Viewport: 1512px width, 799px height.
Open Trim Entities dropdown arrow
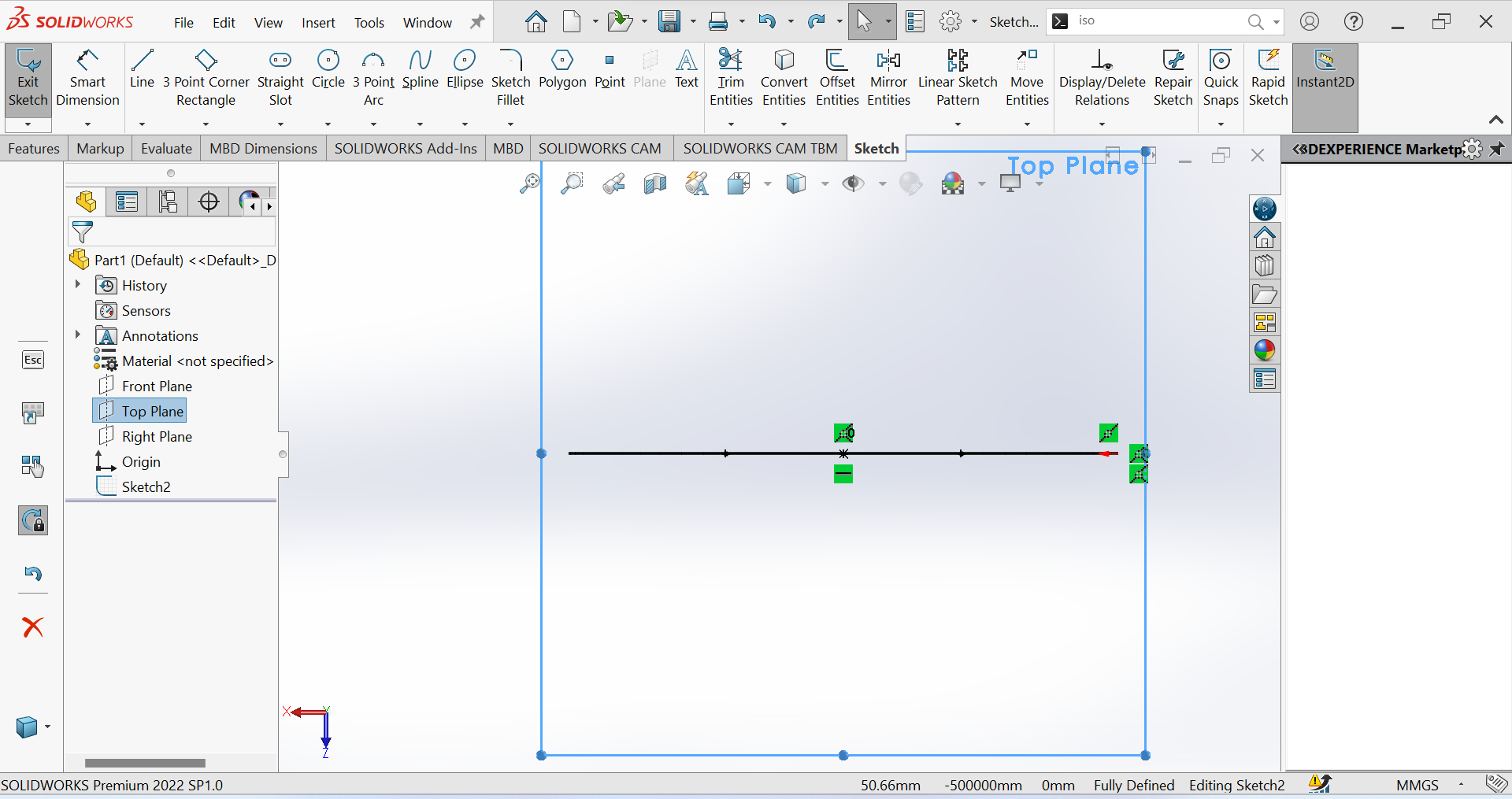coord(731,124)
